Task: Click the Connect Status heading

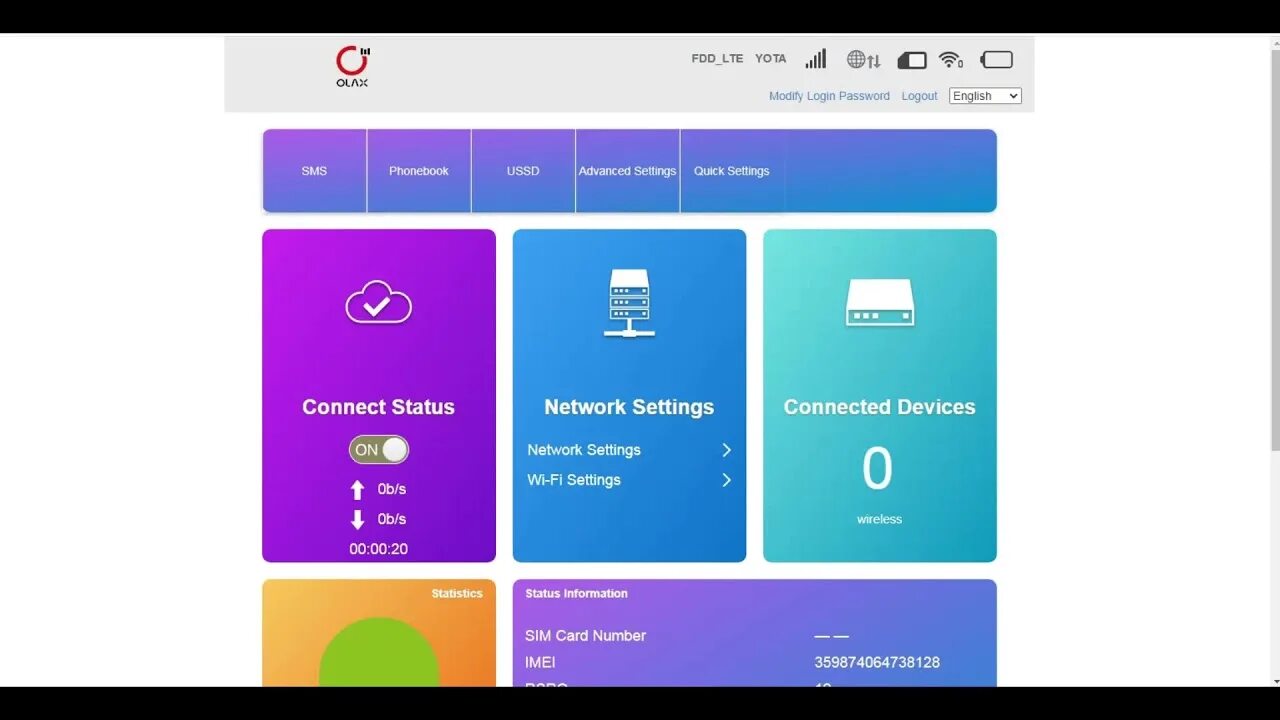Action: pyautogui.click(x=378, y=407)
